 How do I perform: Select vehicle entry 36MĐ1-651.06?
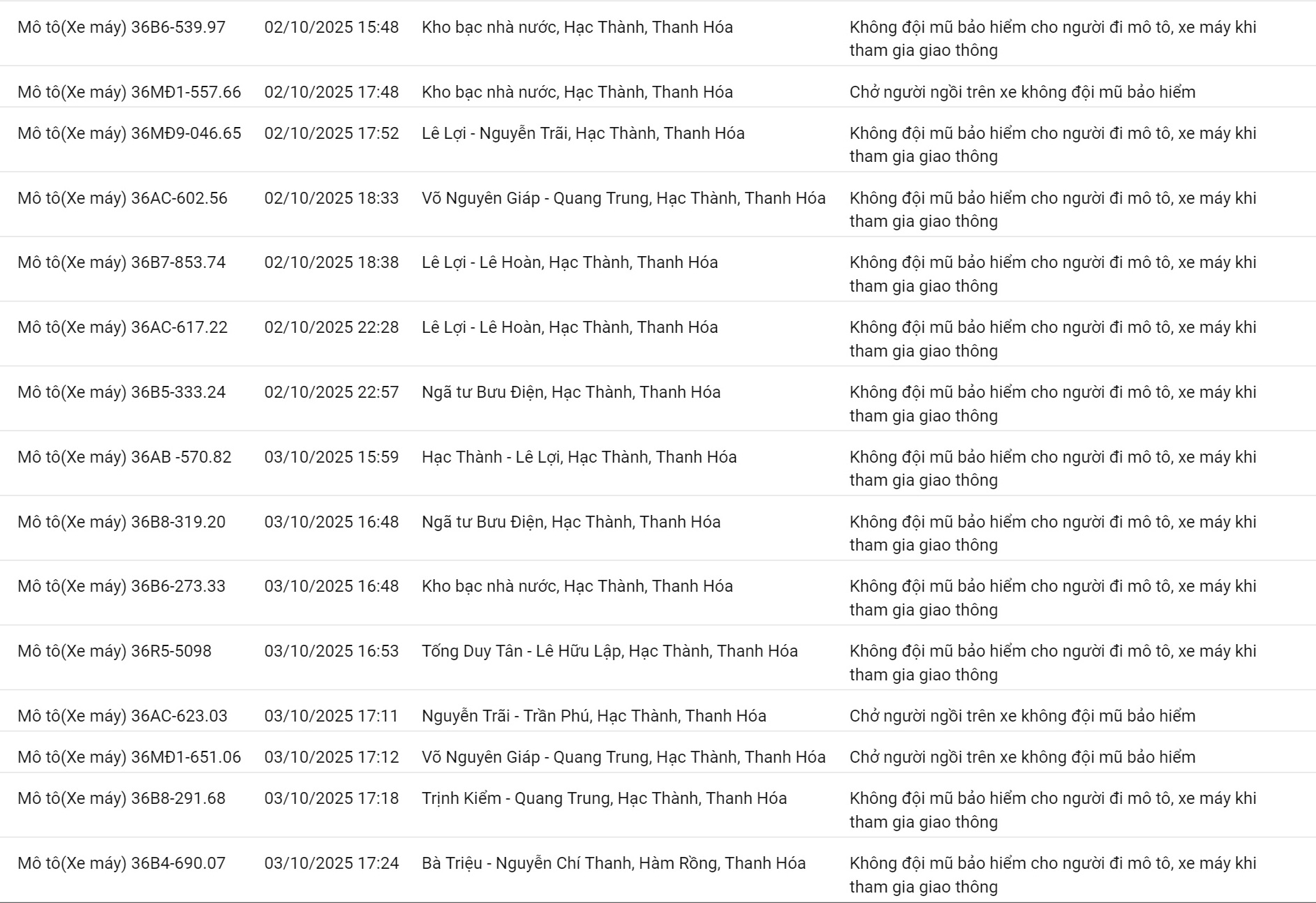point(129,757)
